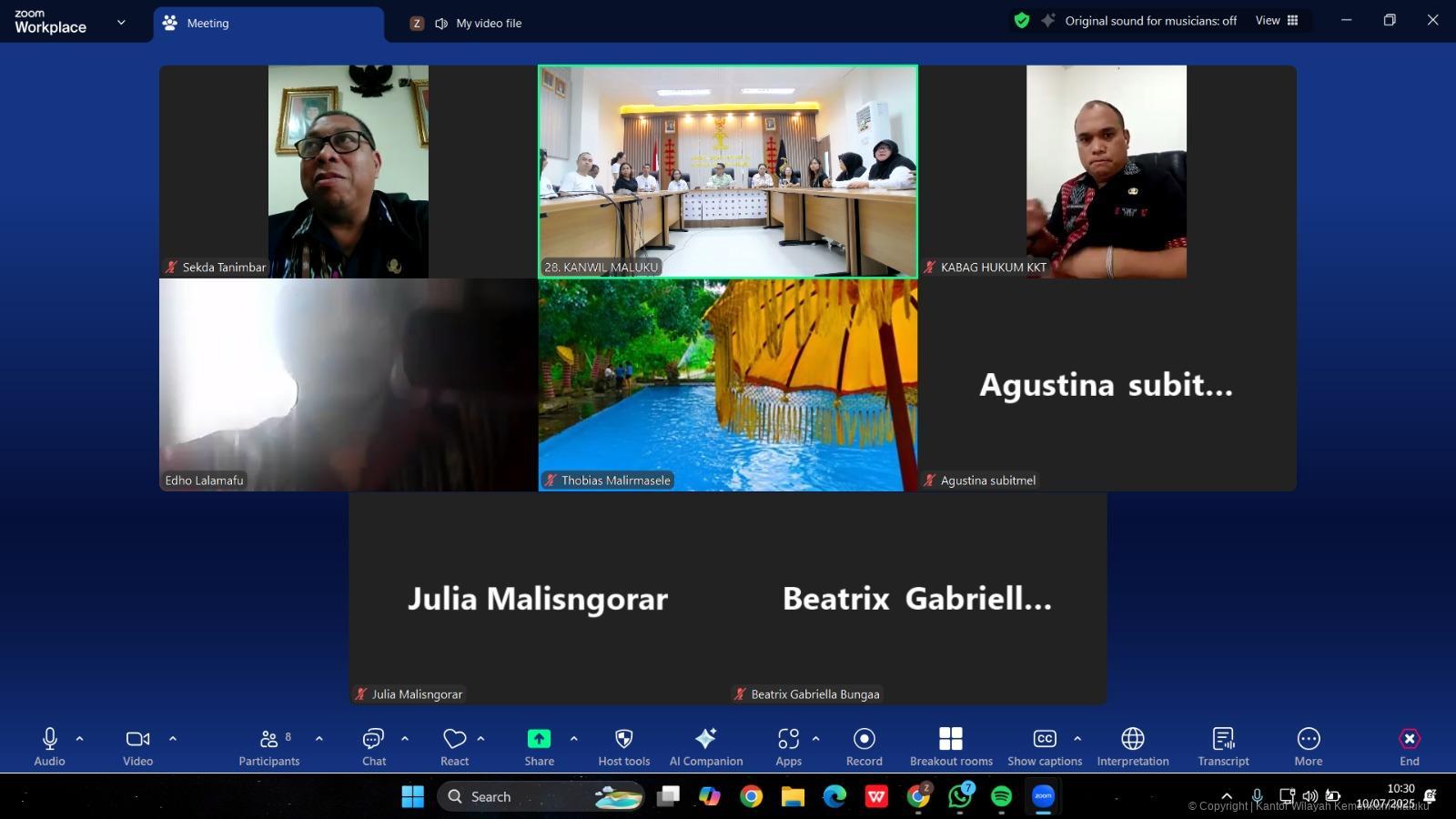Expand audio options arrow next to Audio

[80, 739]
